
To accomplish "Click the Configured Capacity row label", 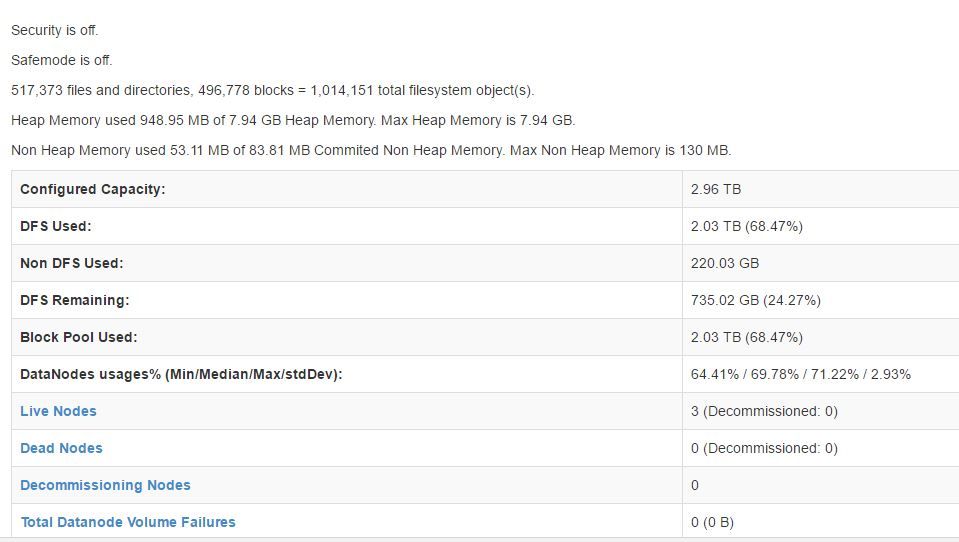I will (93, 189).
